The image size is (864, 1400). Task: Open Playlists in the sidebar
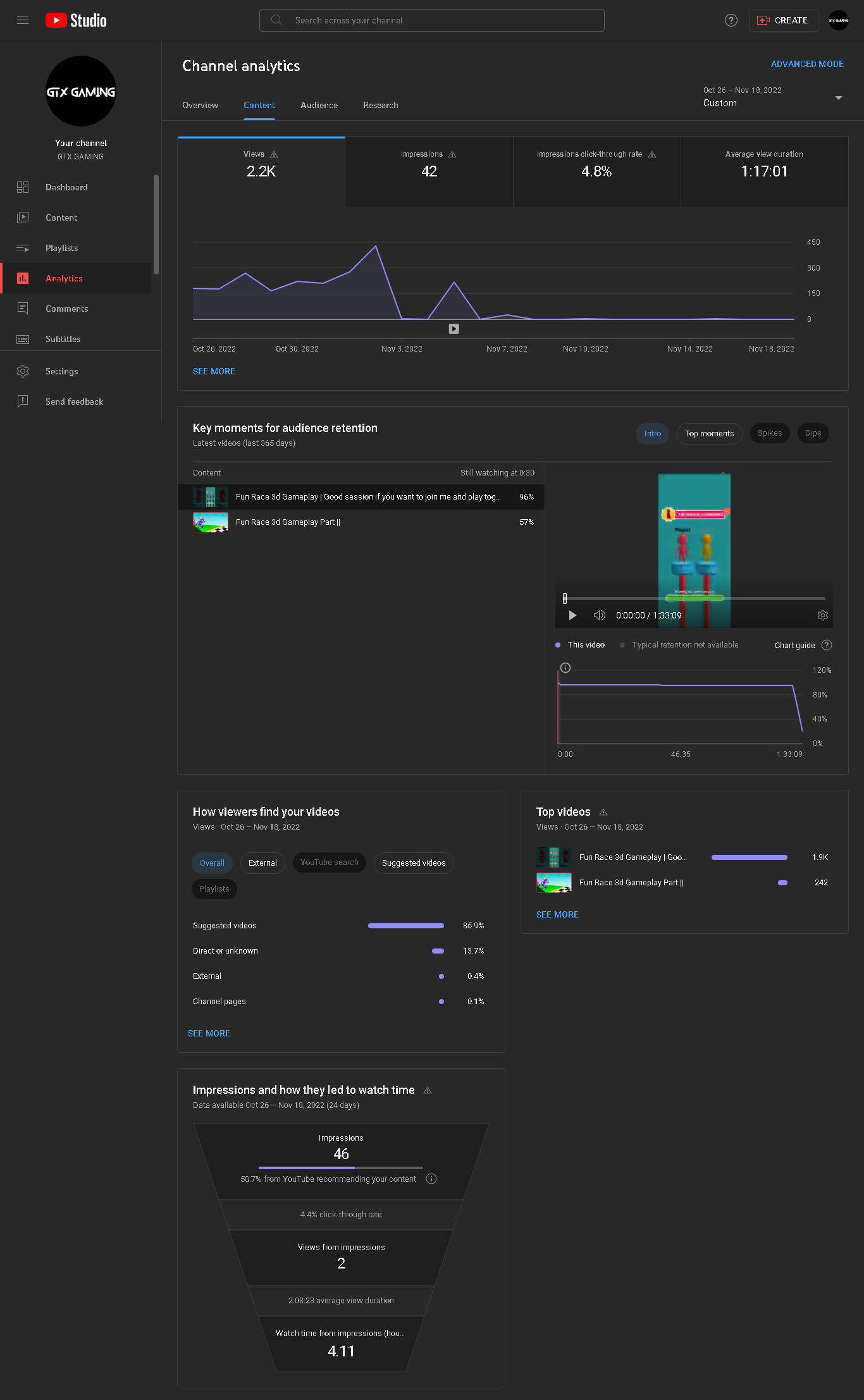click(x=76, y=248)
